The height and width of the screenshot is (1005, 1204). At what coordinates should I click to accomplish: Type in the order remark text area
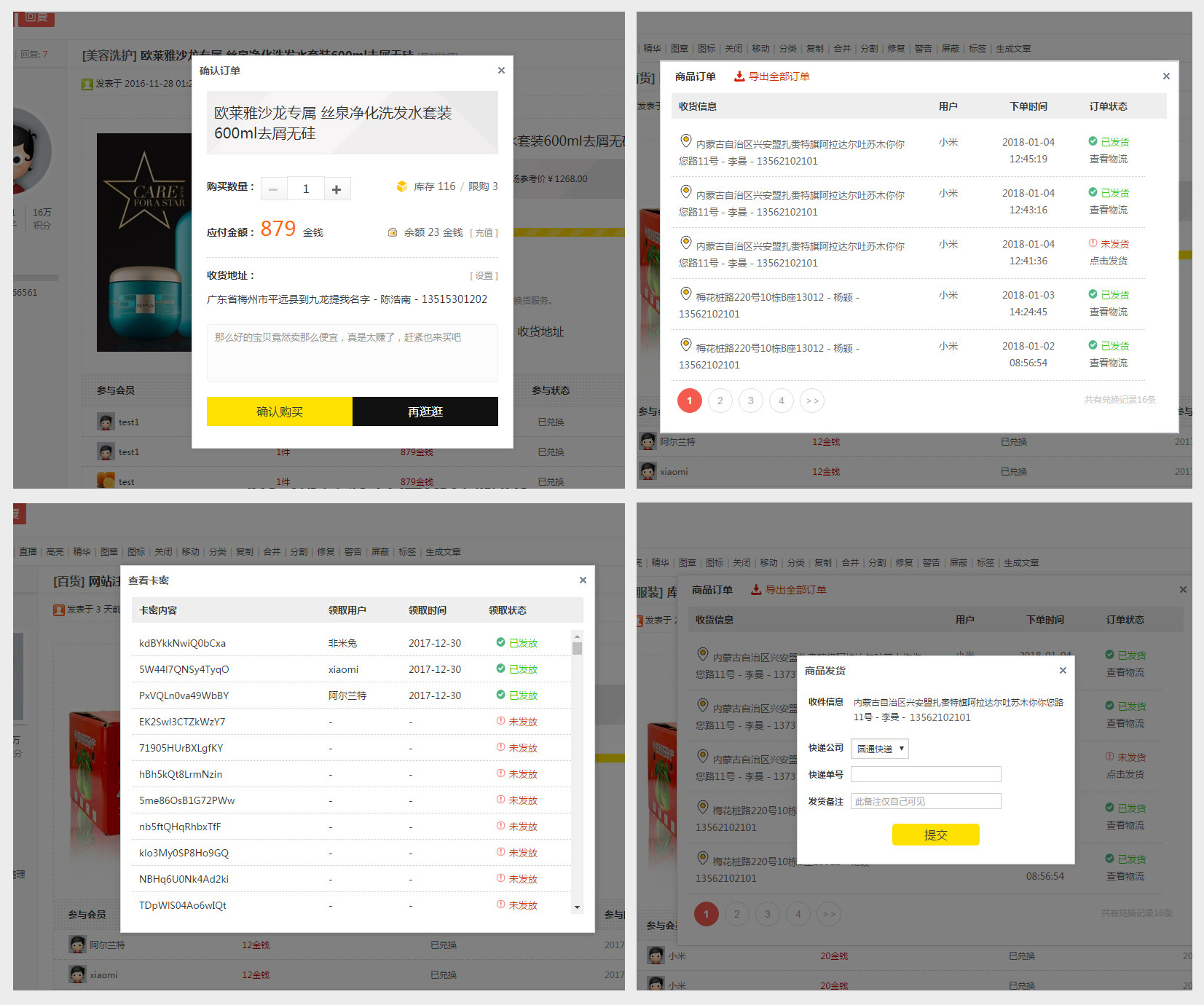(x=352, y=353)
